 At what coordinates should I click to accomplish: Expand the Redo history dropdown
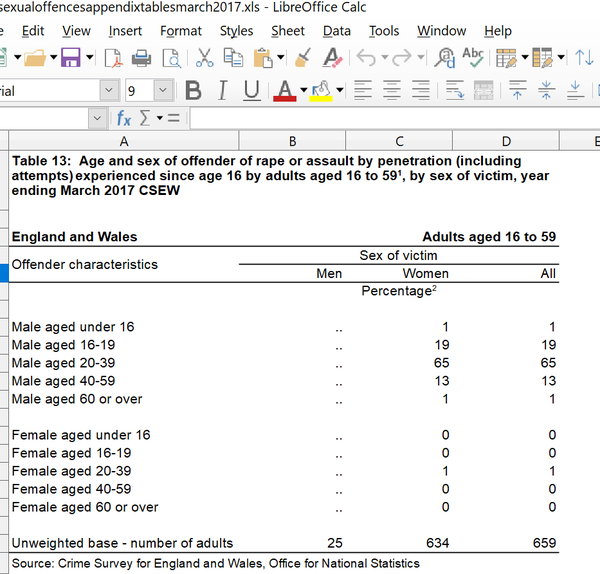(421, 58)
